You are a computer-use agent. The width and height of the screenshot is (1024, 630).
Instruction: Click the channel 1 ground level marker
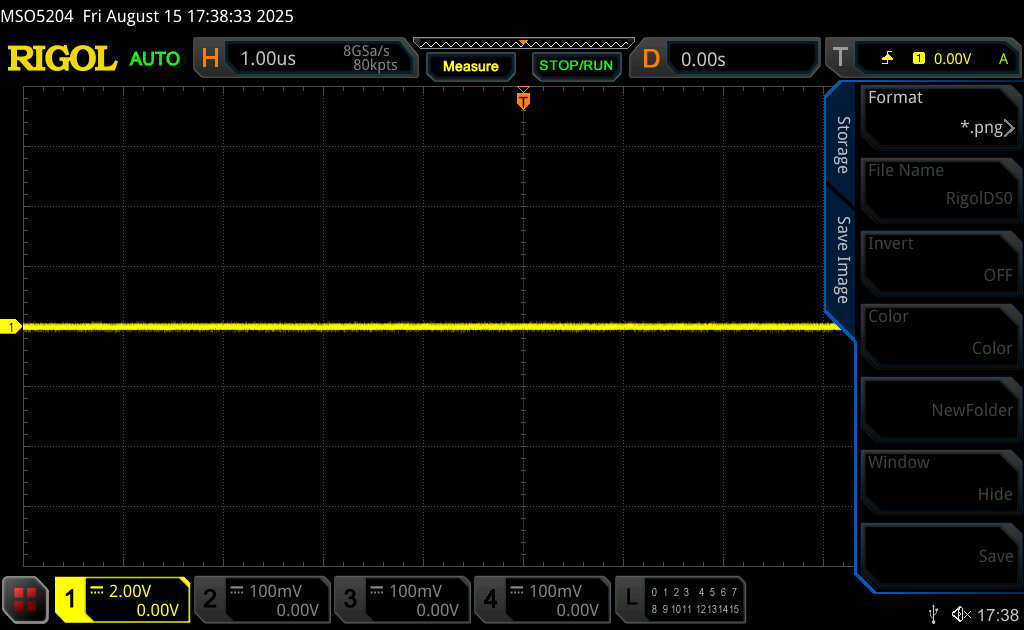click(x=11, y=327)
